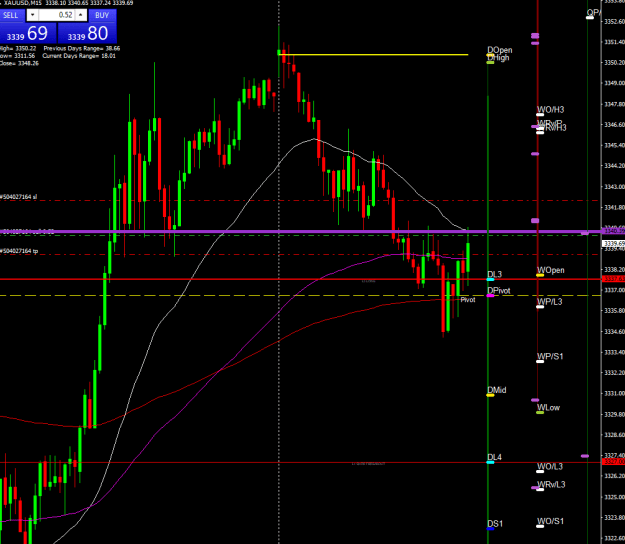Click the yellow WOpen marker dash
Viewport: 625px width, 544px height.
pyautogui.click(x=540, y=275)
